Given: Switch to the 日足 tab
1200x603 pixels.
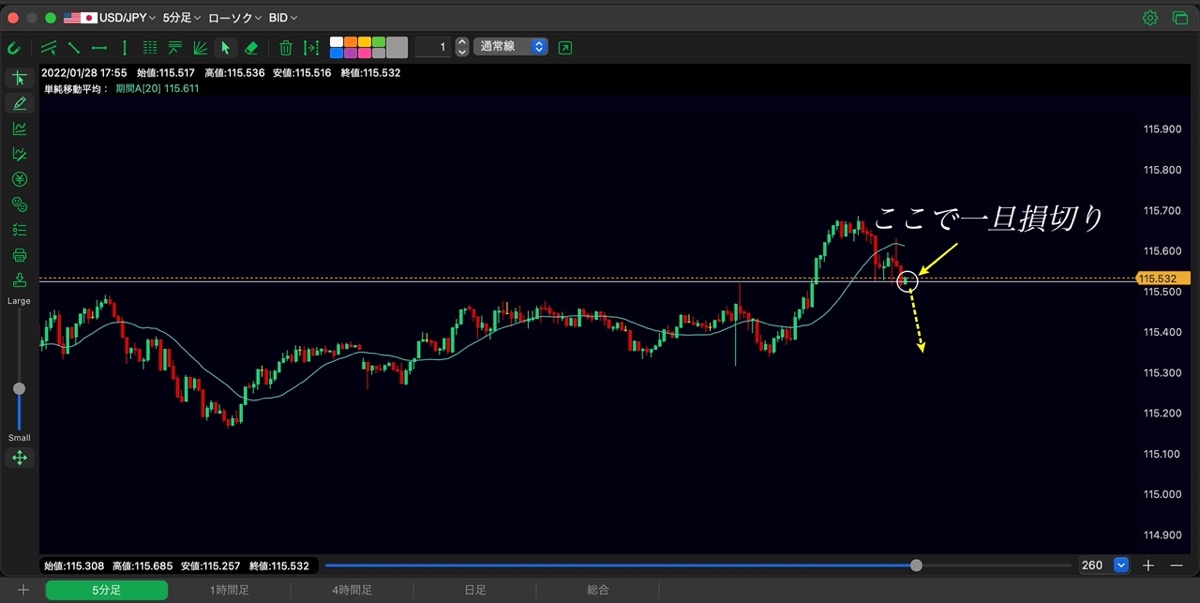Looking at the screenshot, I should [475, 590].
